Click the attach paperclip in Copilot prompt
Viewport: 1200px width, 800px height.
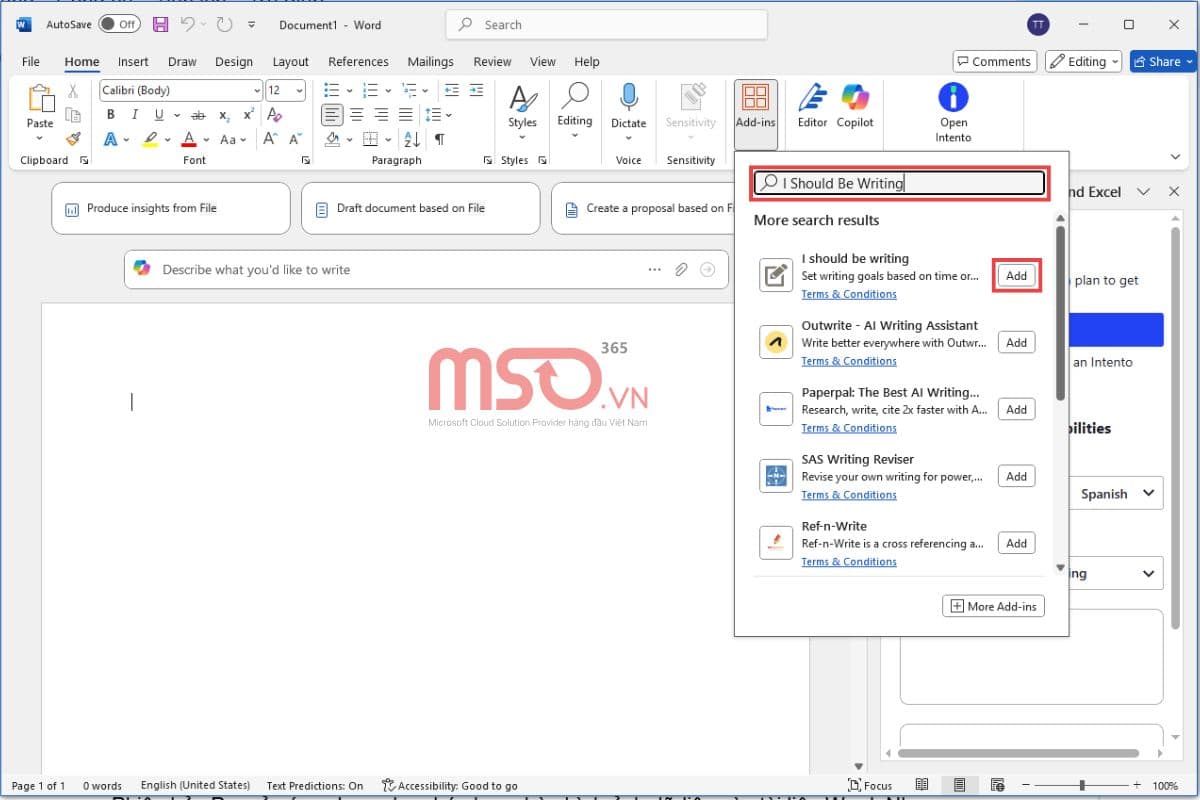681,269
